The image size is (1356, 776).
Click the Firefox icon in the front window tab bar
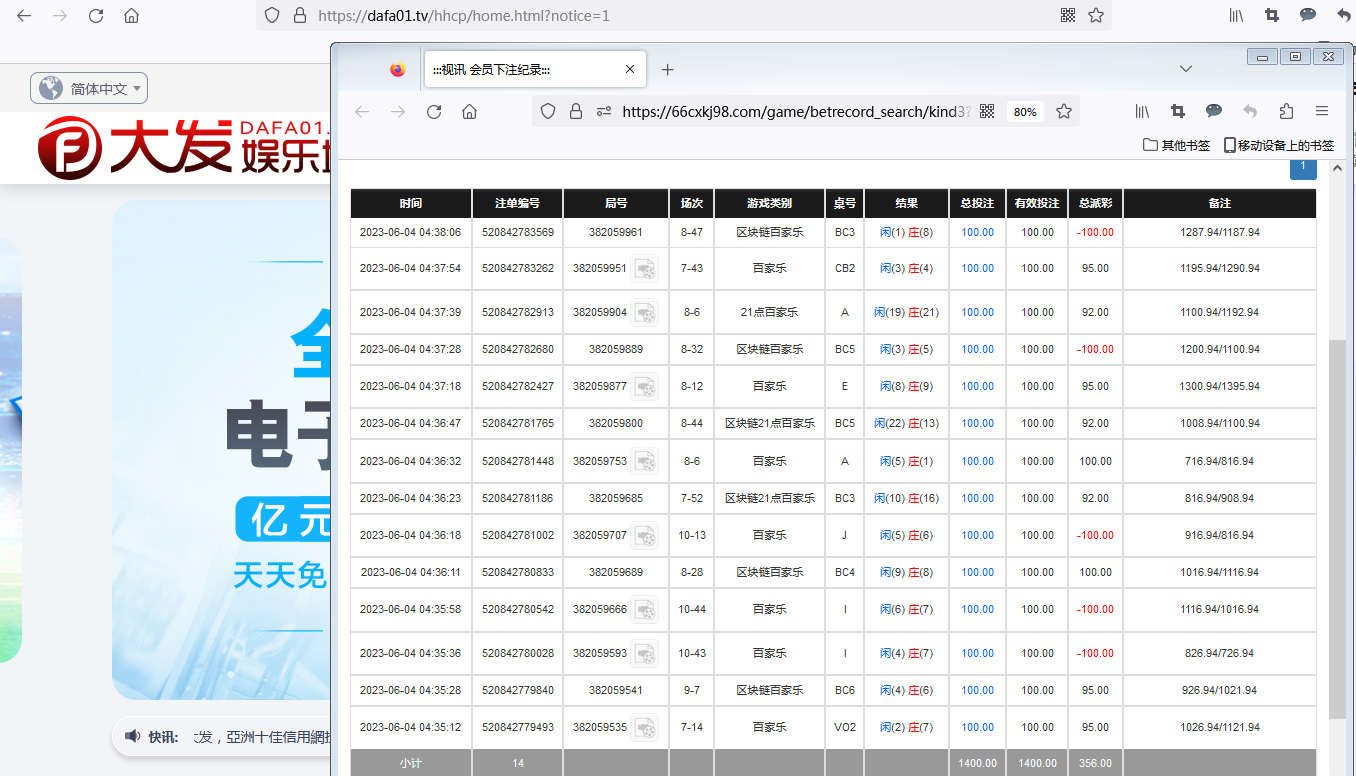[x=398, y=70]
